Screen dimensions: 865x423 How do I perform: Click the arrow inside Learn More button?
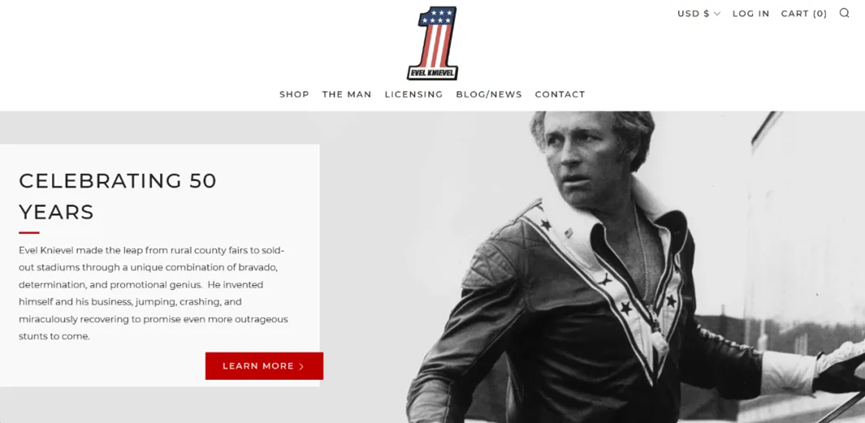coord(301,366)
